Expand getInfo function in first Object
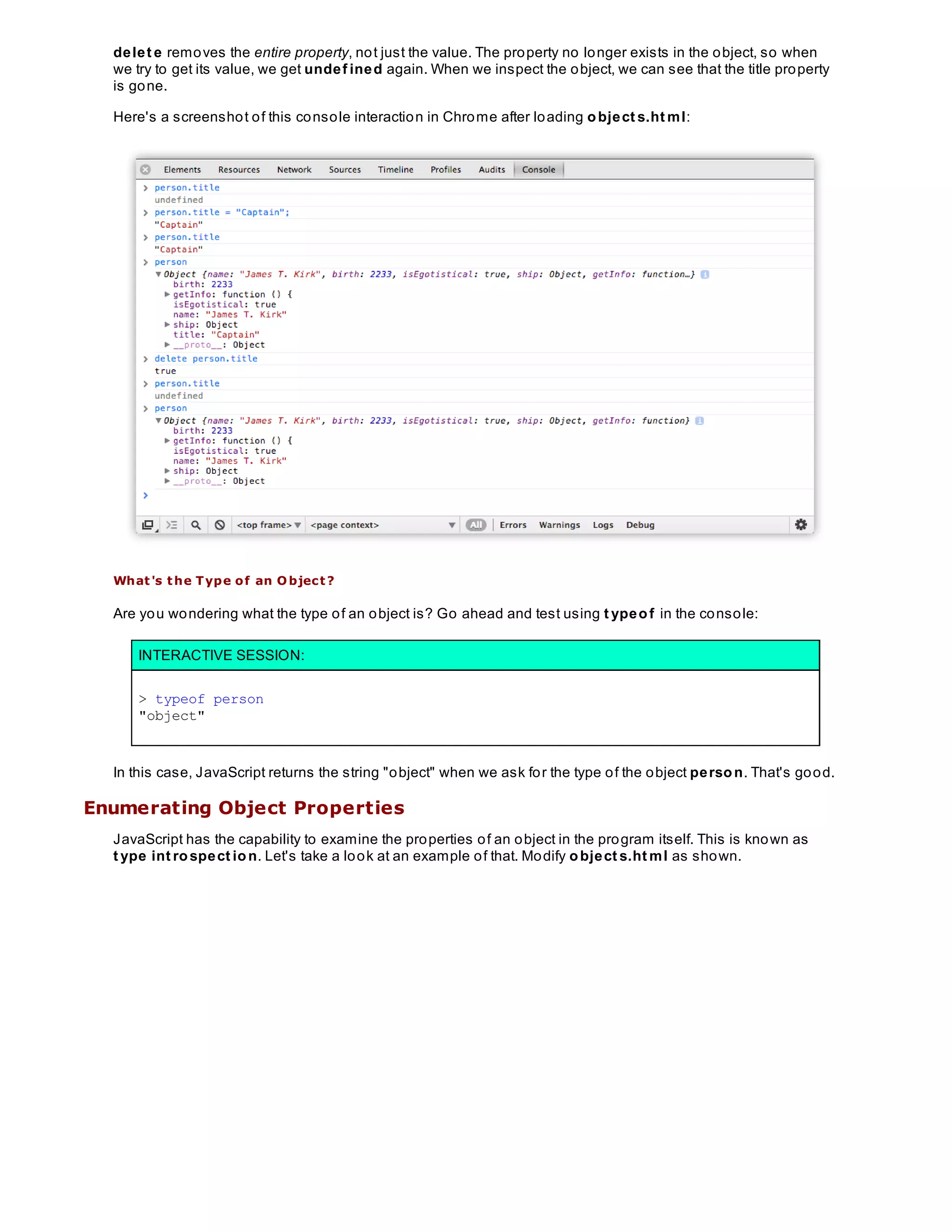The width and height of the screenshot is (952, 1232). [167, 294]
